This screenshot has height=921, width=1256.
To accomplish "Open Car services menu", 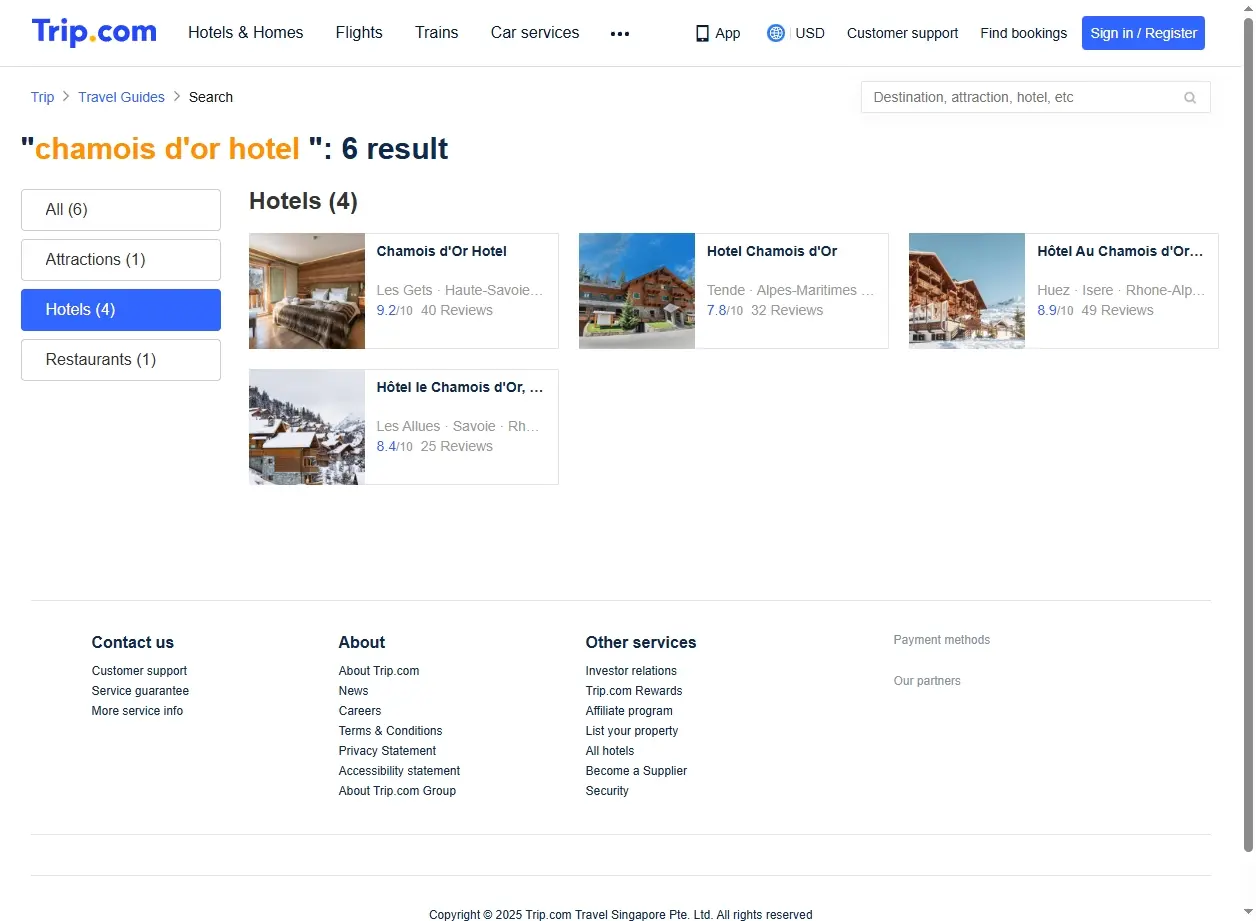I will (x=535, y=33).
